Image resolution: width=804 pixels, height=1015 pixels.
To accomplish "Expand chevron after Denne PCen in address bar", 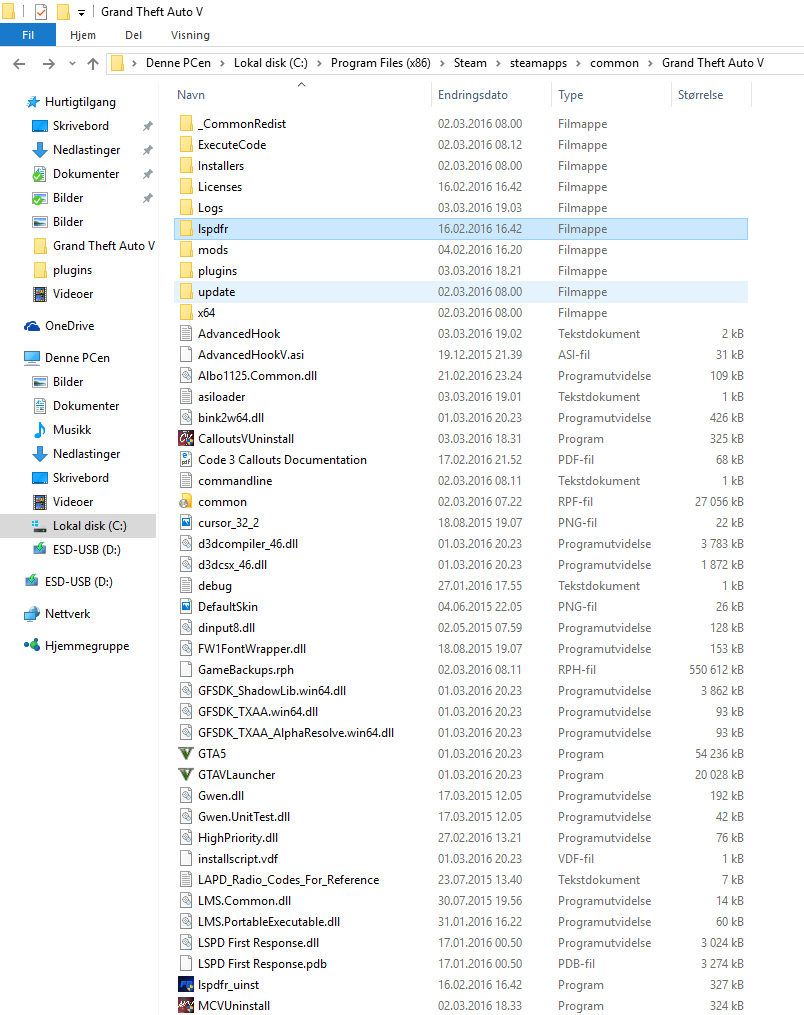I will tap(222, 63).
